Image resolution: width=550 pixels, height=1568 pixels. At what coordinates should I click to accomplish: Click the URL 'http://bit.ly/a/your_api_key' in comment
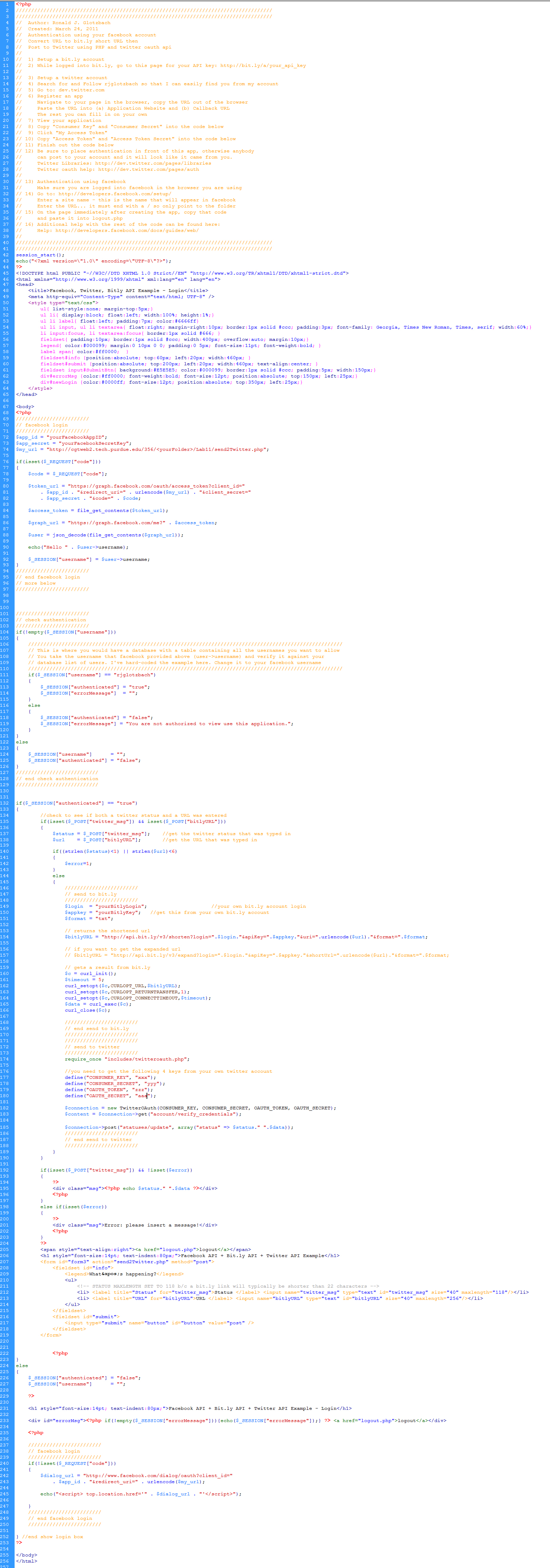(x=263, y=65)
